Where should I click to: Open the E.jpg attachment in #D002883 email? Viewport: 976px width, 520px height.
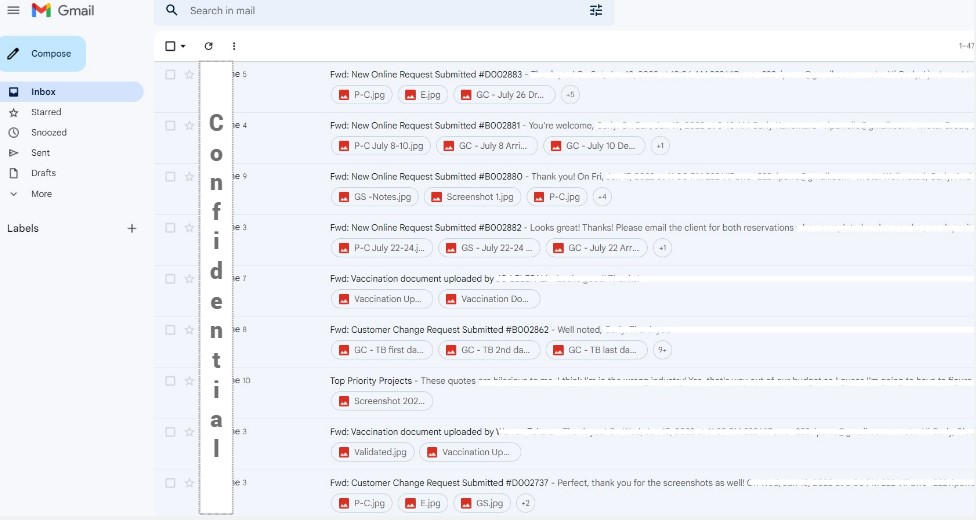click(x=423, y=95)
